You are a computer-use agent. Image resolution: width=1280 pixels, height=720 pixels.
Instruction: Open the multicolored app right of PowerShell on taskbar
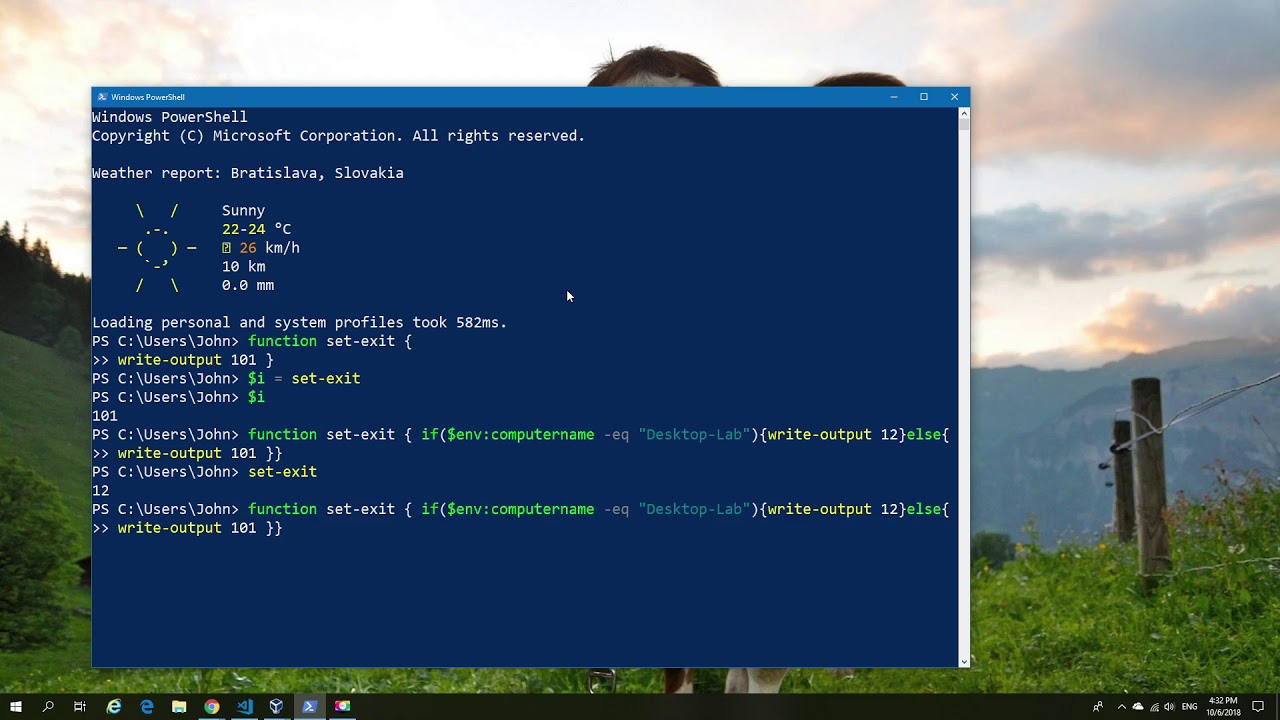click(342, 706)
